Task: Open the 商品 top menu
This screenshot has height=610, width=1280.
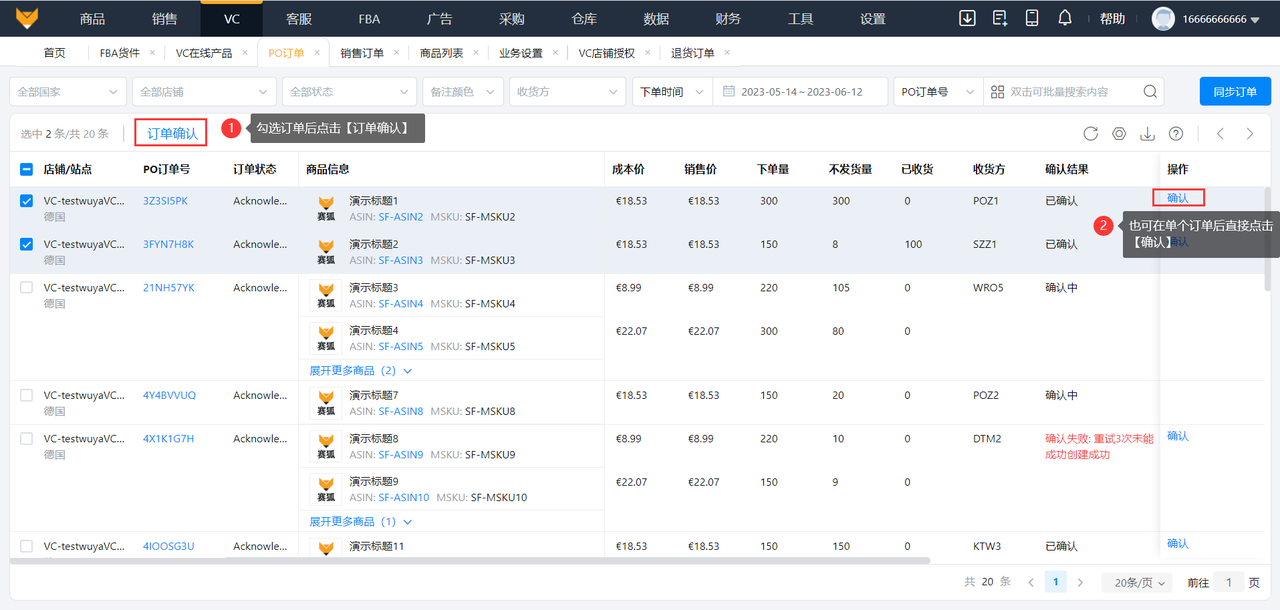Action: point(92,19)
